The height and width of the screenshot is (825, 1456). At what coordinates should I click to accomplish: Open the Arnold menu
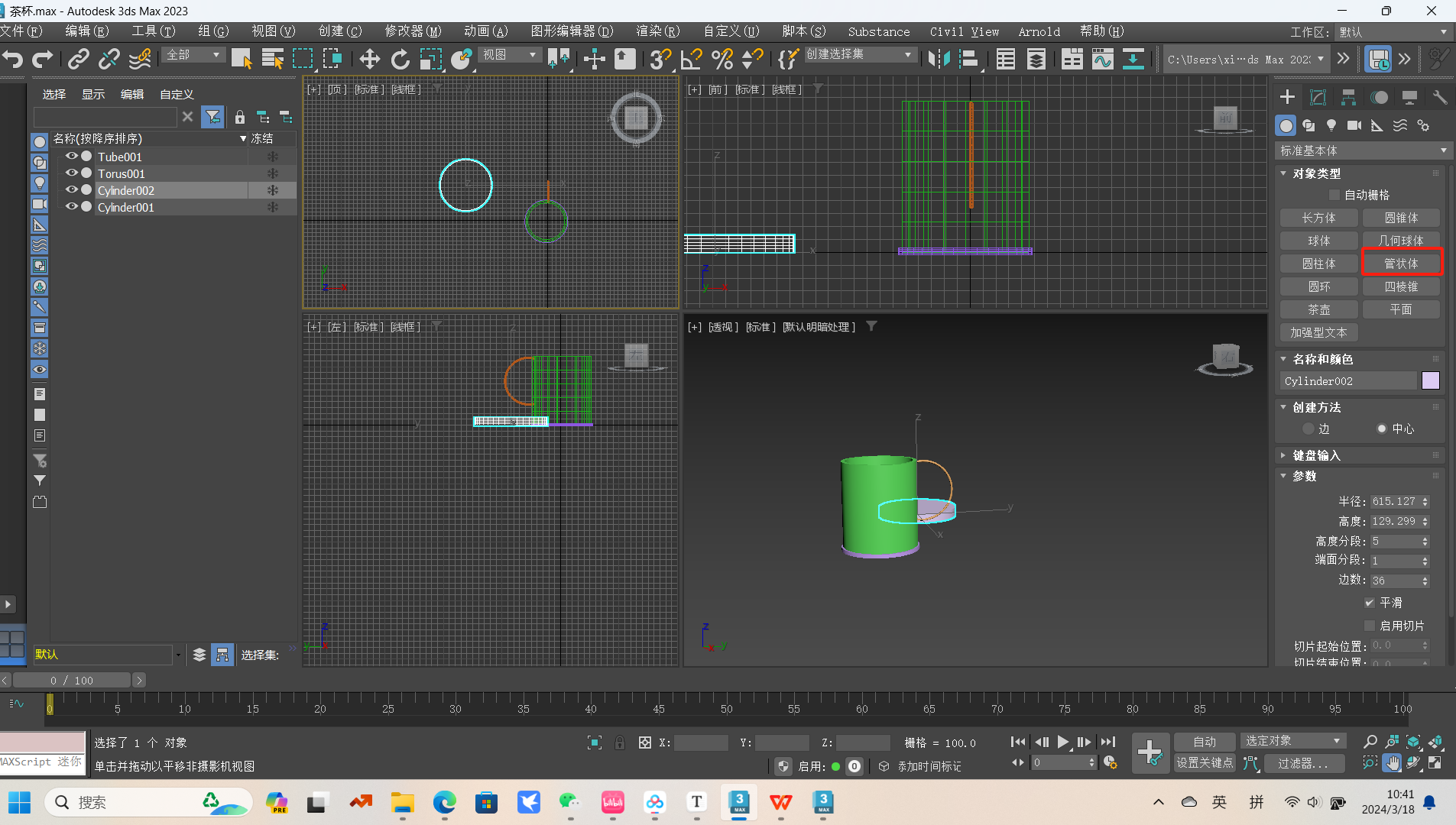pyautogui.click(x=1039, y=31)
